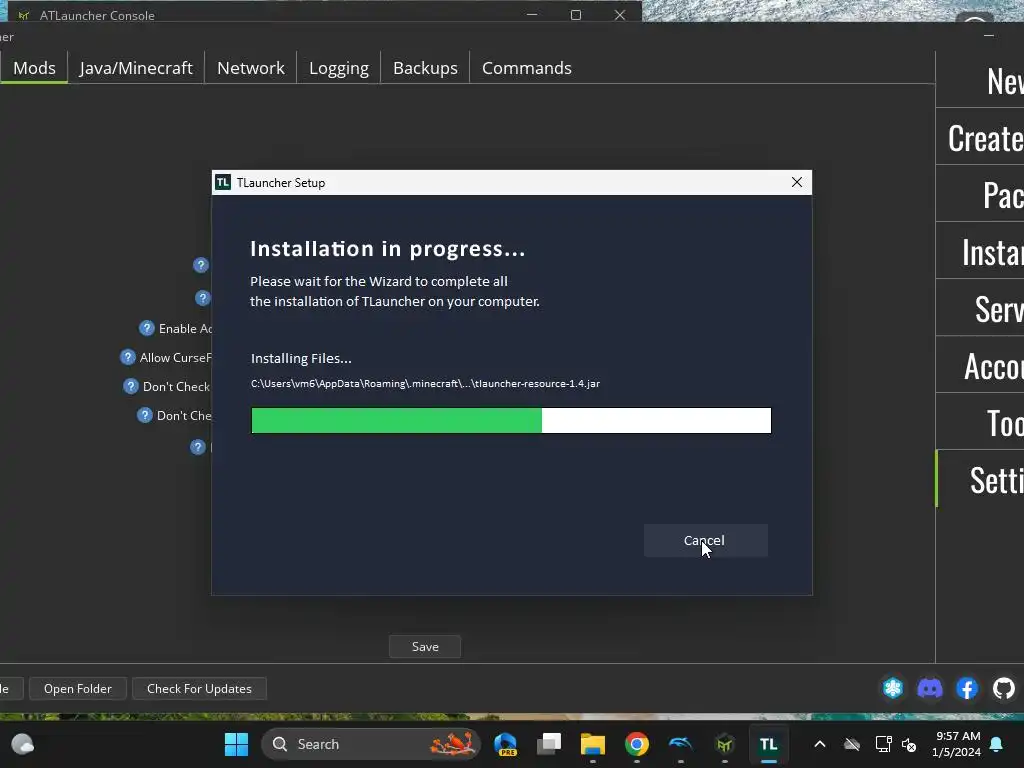Click the help icon below the Don't Che row
This screenshot has height=768, width=1024.
coord(198,447)
